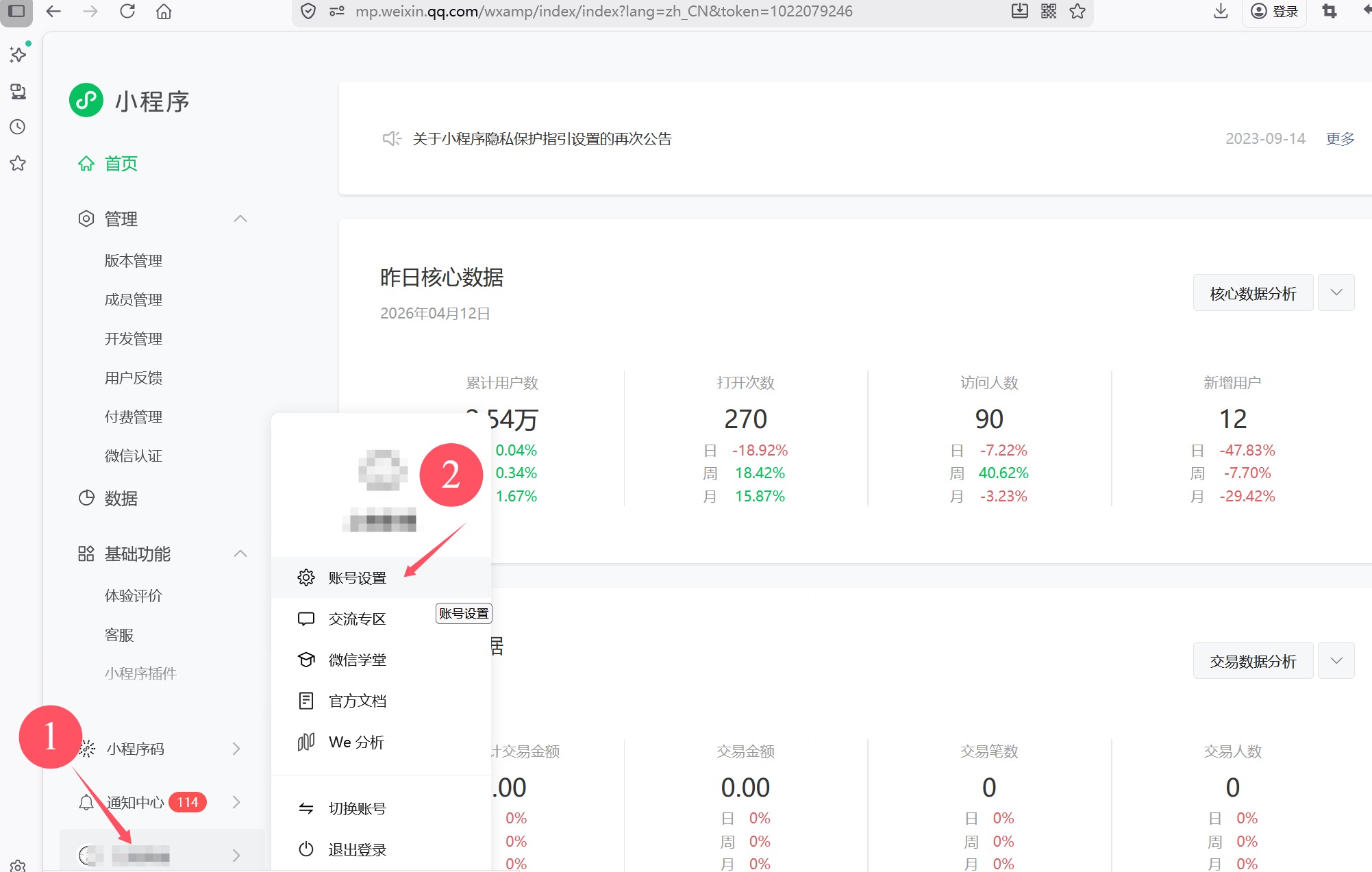Image resolution: width=1372 pixels, height=872 pixels.
Task: Expand 通知中心 submenu arrow
Action: (236, 802)
